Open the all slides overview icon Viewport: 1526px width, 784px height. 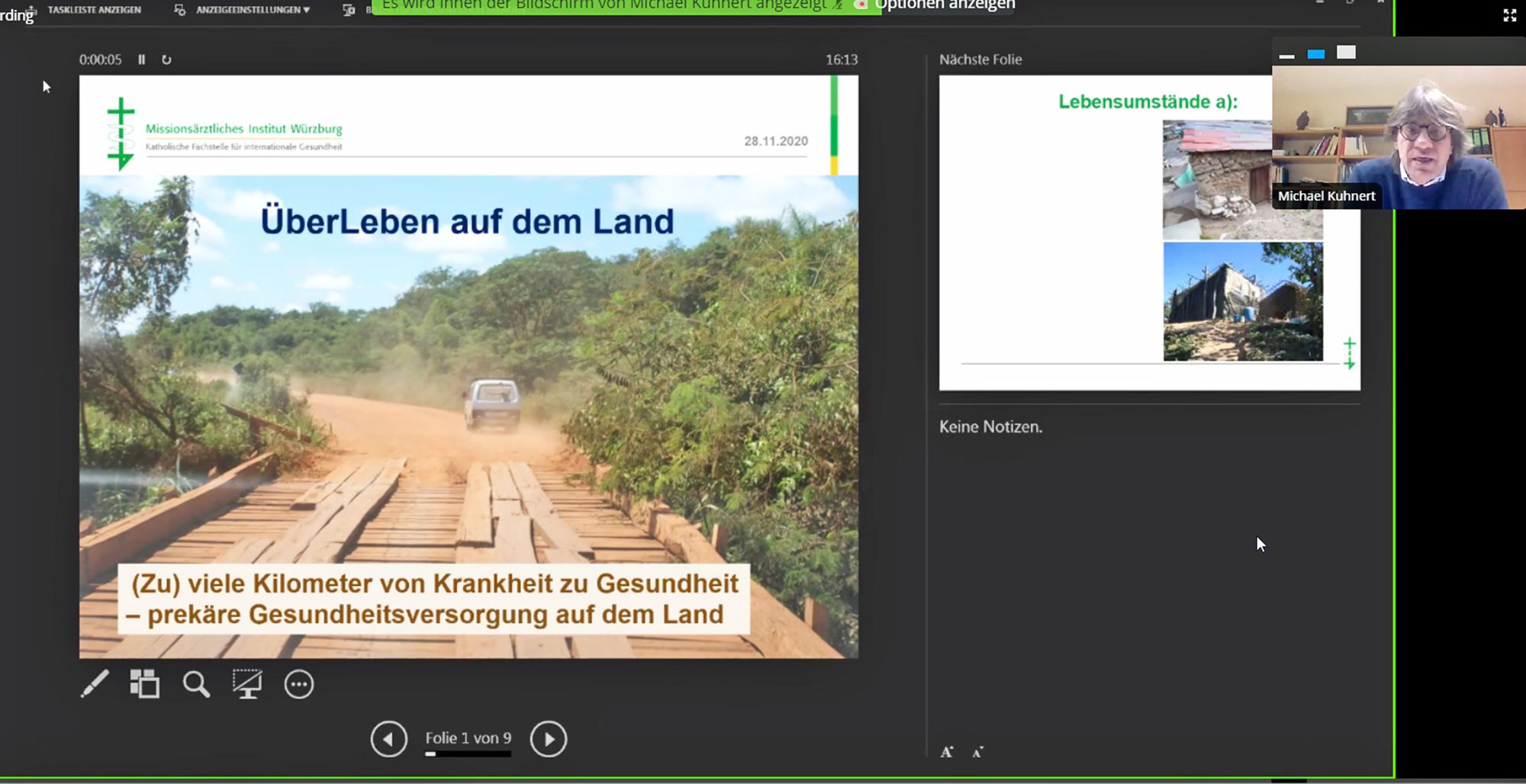(144, 684)
